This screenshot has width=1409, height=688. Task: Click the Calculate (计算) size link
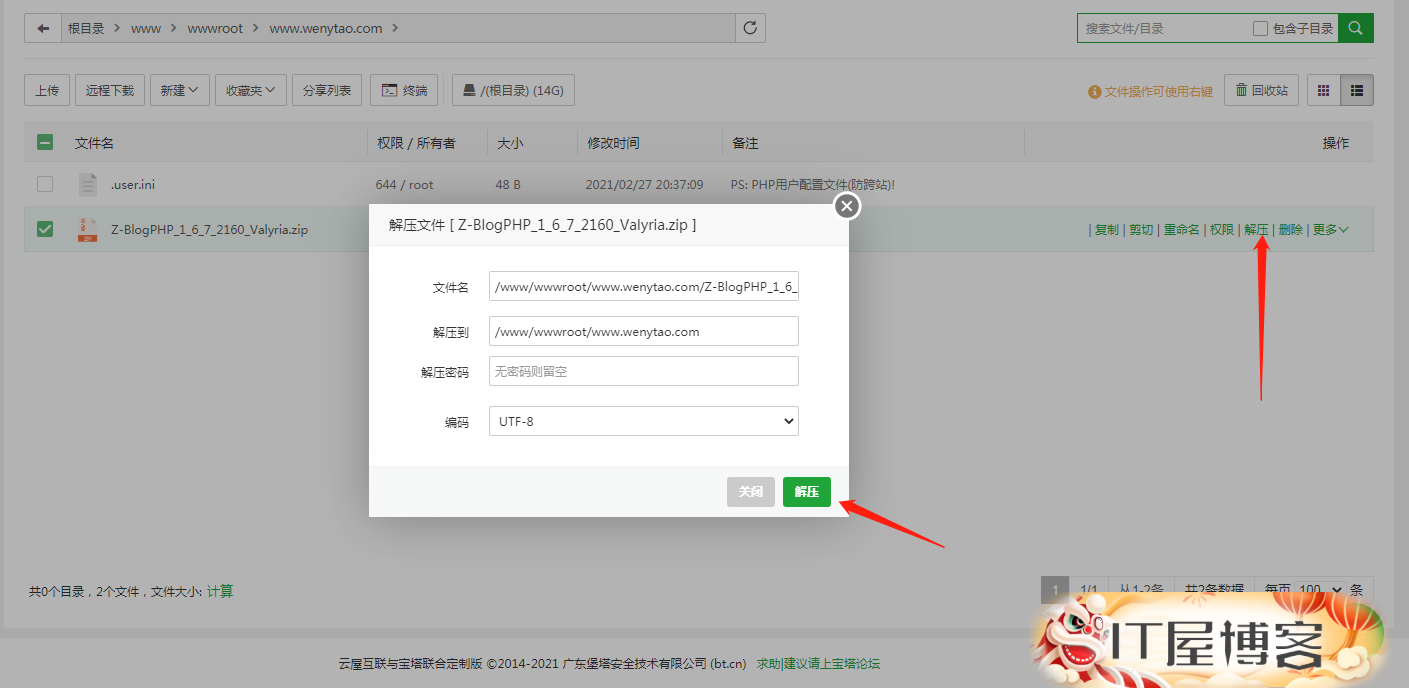(x=220, y=591)
